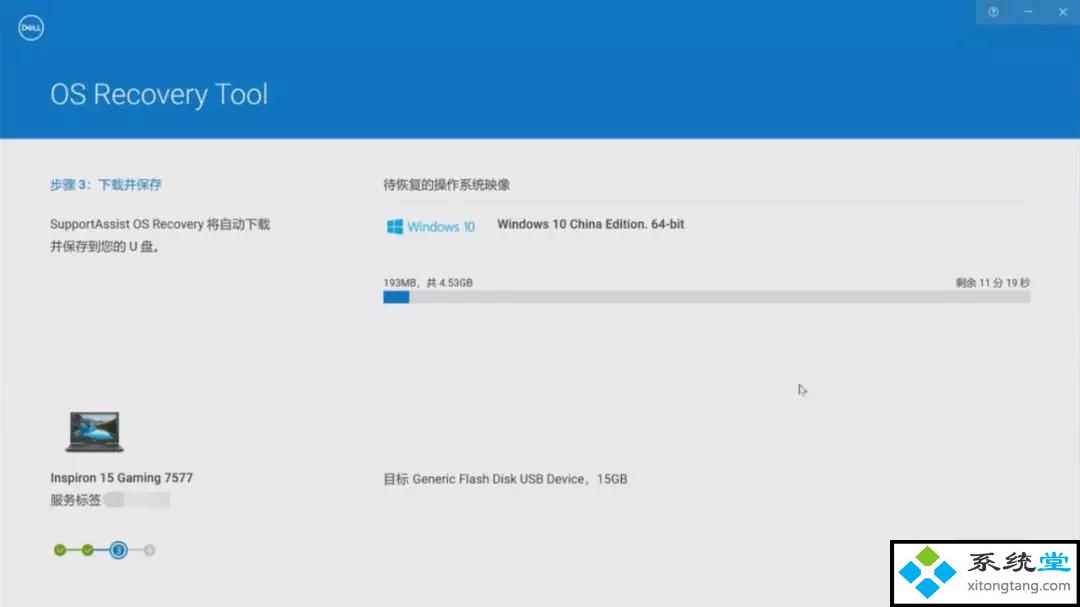Close the OS Recovery Tool window
The width and height of the screenshot is (1080, 607).
(1063, 12)
